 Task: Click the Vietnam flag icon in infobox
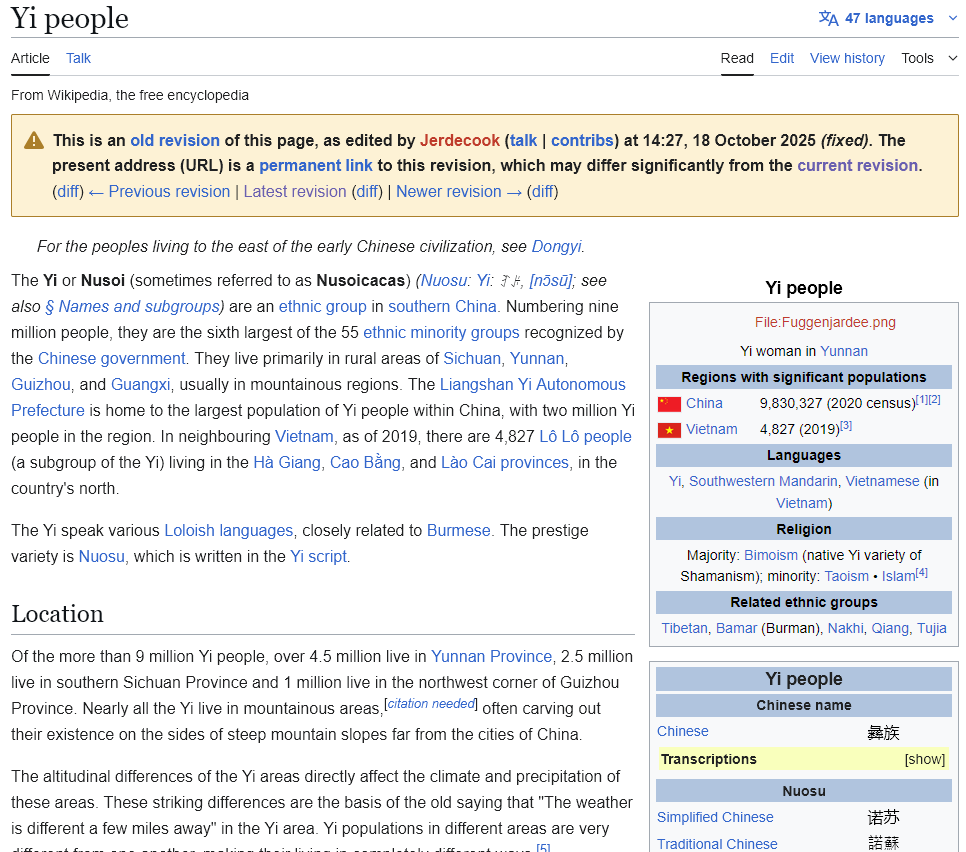[669, 430]
